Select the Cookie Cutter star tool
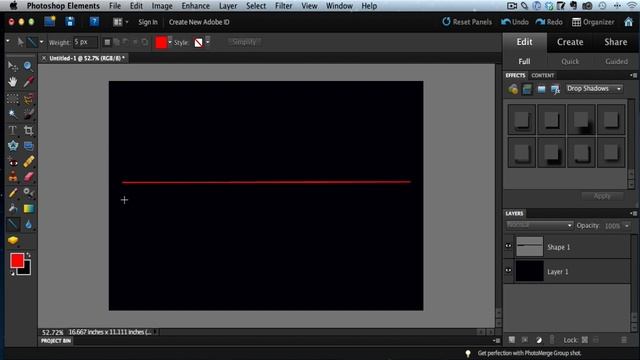 (x=13, y=146)
